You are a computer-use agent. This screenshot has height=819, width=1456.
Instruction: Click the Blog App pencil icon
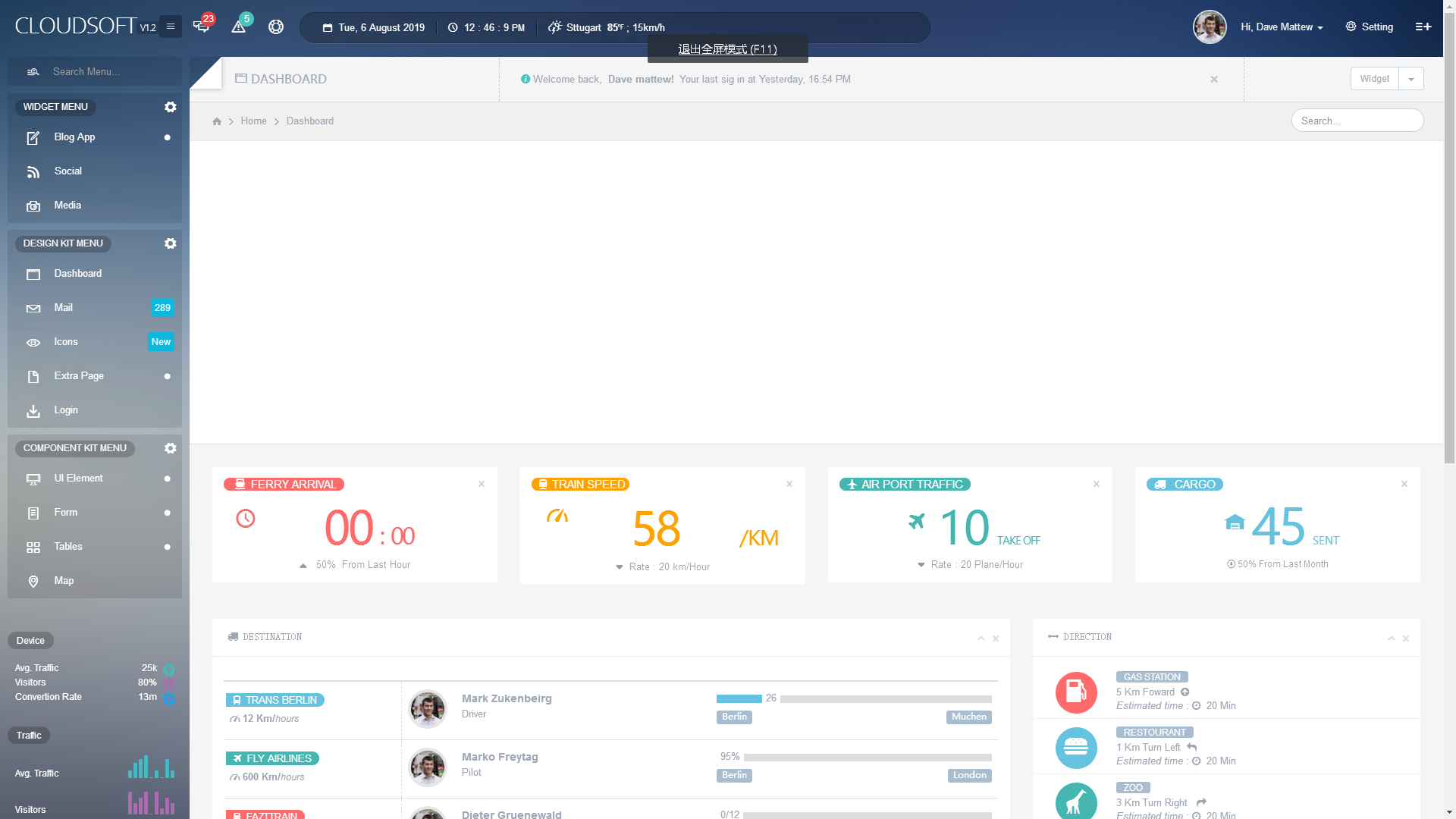click(33, 138)
